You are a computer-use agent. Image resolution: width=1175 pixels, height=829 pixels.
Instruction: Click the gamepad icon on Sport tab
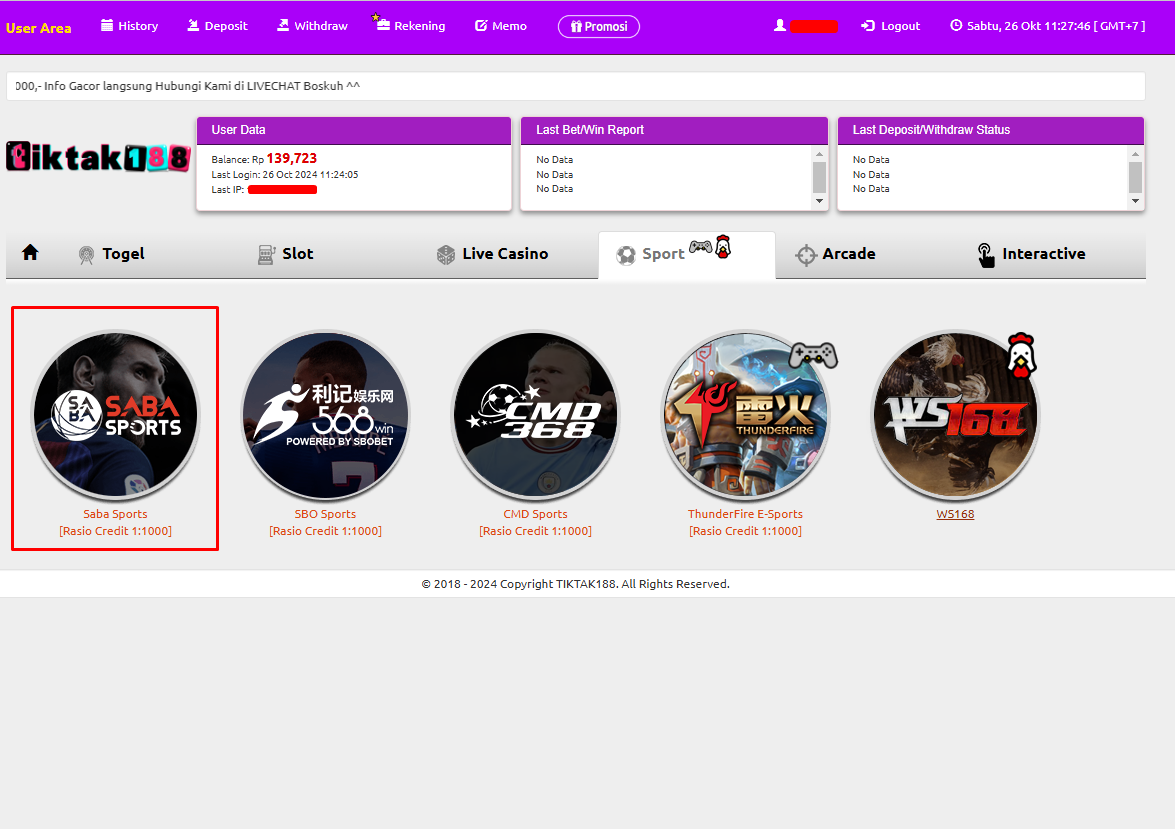(x=701, y=247)
